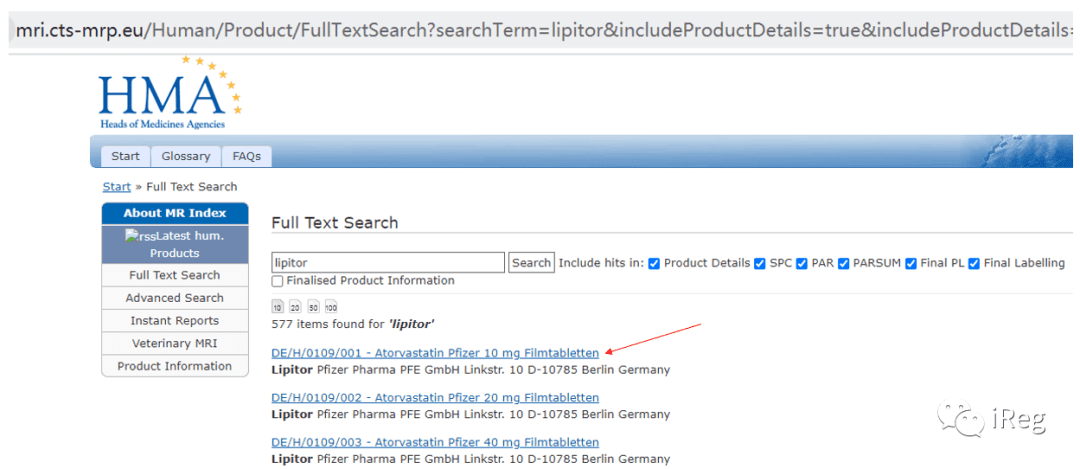Screen dimensions: 1080x469
Task: Show 20 results per page icon
Action: [x=295, y=307]
